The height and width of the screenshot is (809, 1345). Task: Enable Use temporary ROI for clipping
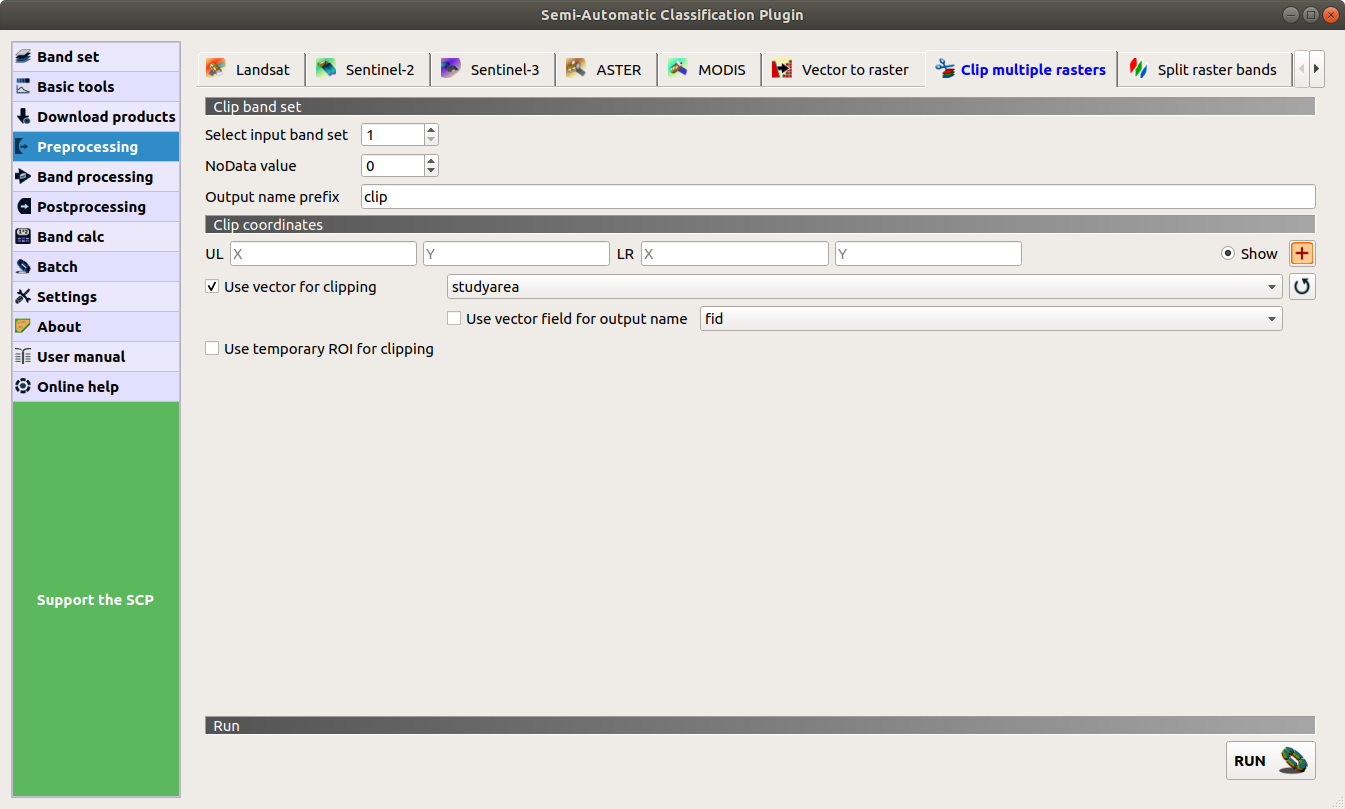tap(212, 349)
